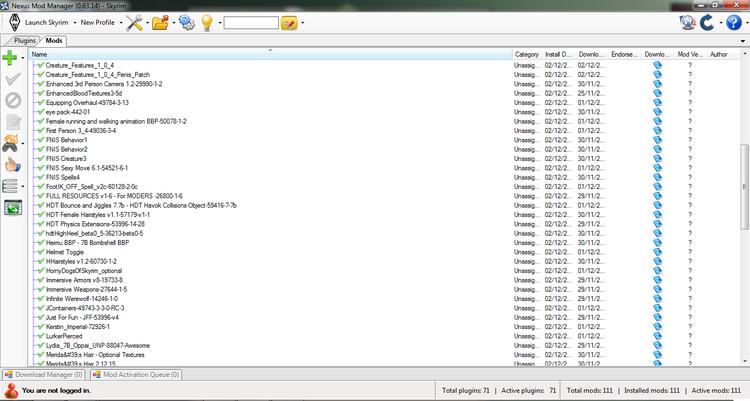Toggle checkmark for Helmet Toggle mod
Image resolution: width=750 pixels, height=401 pixels.
tap(41, 252)
